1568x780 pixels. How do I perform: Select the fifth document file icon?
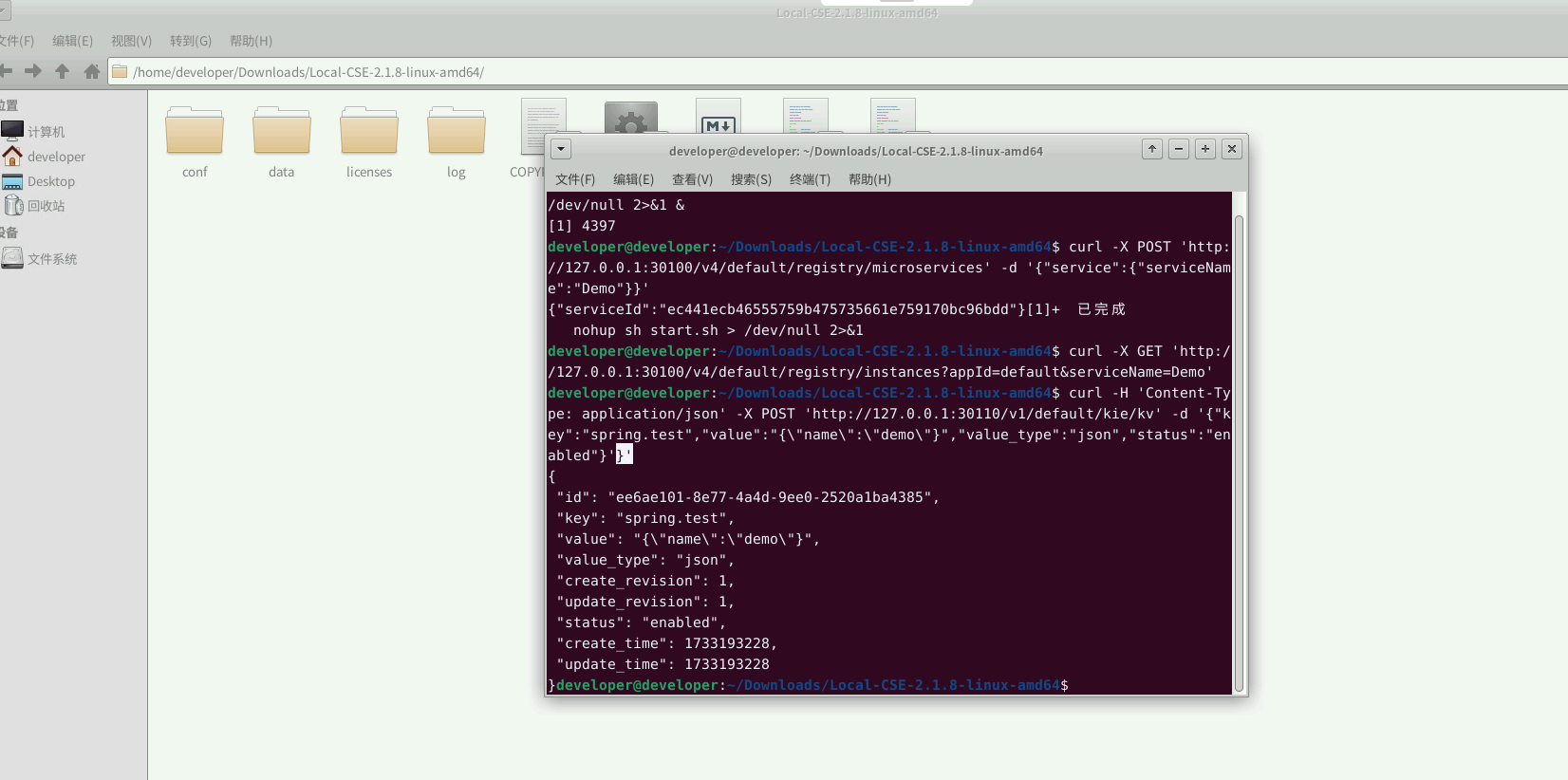coord(893,116)
